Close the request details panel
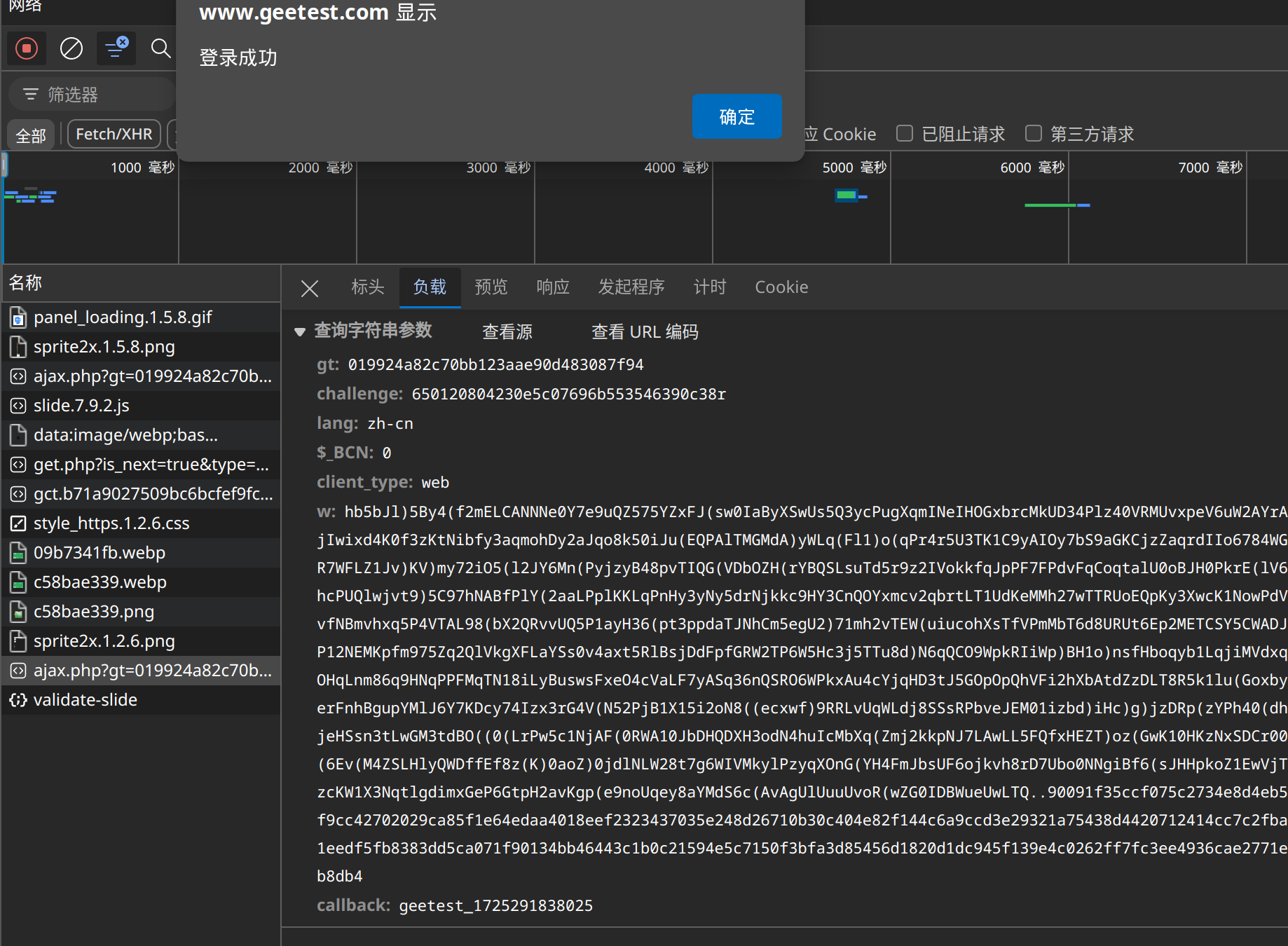Screen dimensions: 1288x946 point(310,288)
